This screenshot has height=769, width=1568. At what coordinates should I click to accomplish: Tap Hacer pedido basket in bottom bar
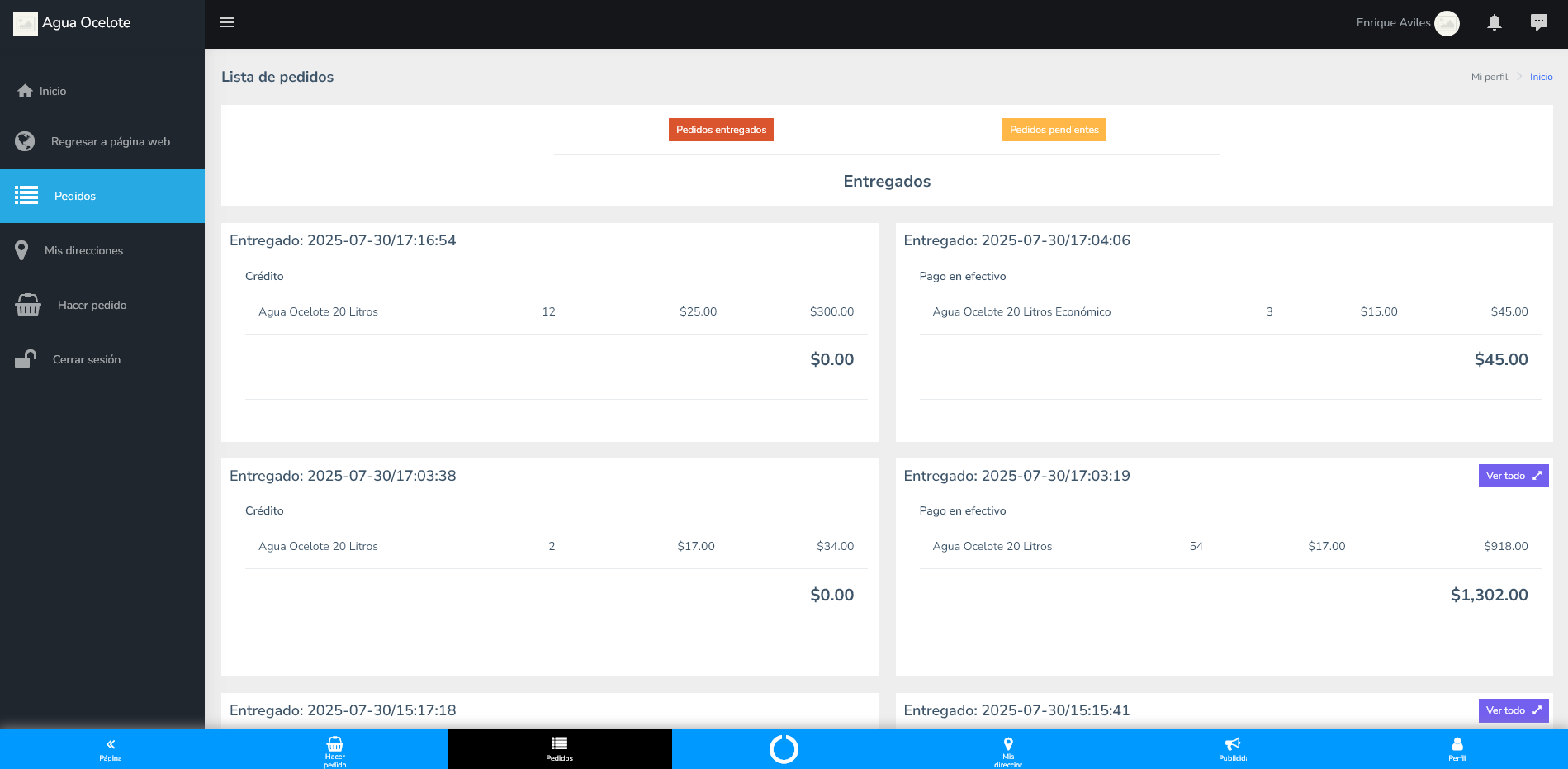click(x=335, y=748)
